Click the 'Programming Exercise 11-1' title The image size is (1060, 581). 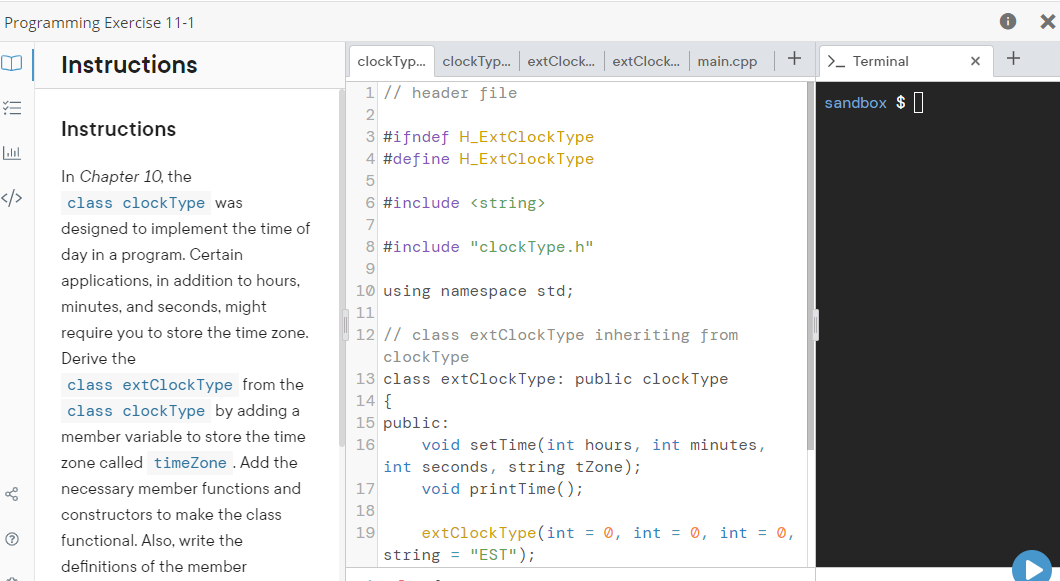(x=99, y=23)
